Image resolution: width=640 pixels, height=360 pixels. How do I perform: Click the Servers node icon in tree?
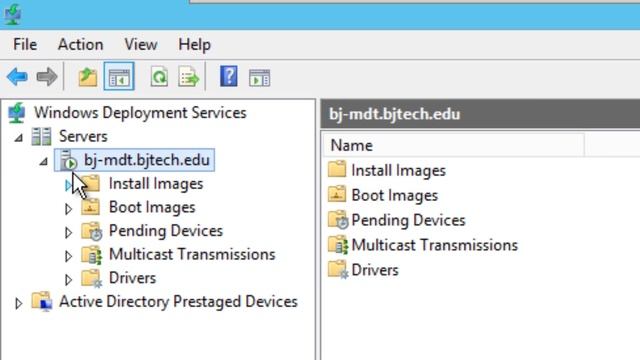(x=42, y=136)
